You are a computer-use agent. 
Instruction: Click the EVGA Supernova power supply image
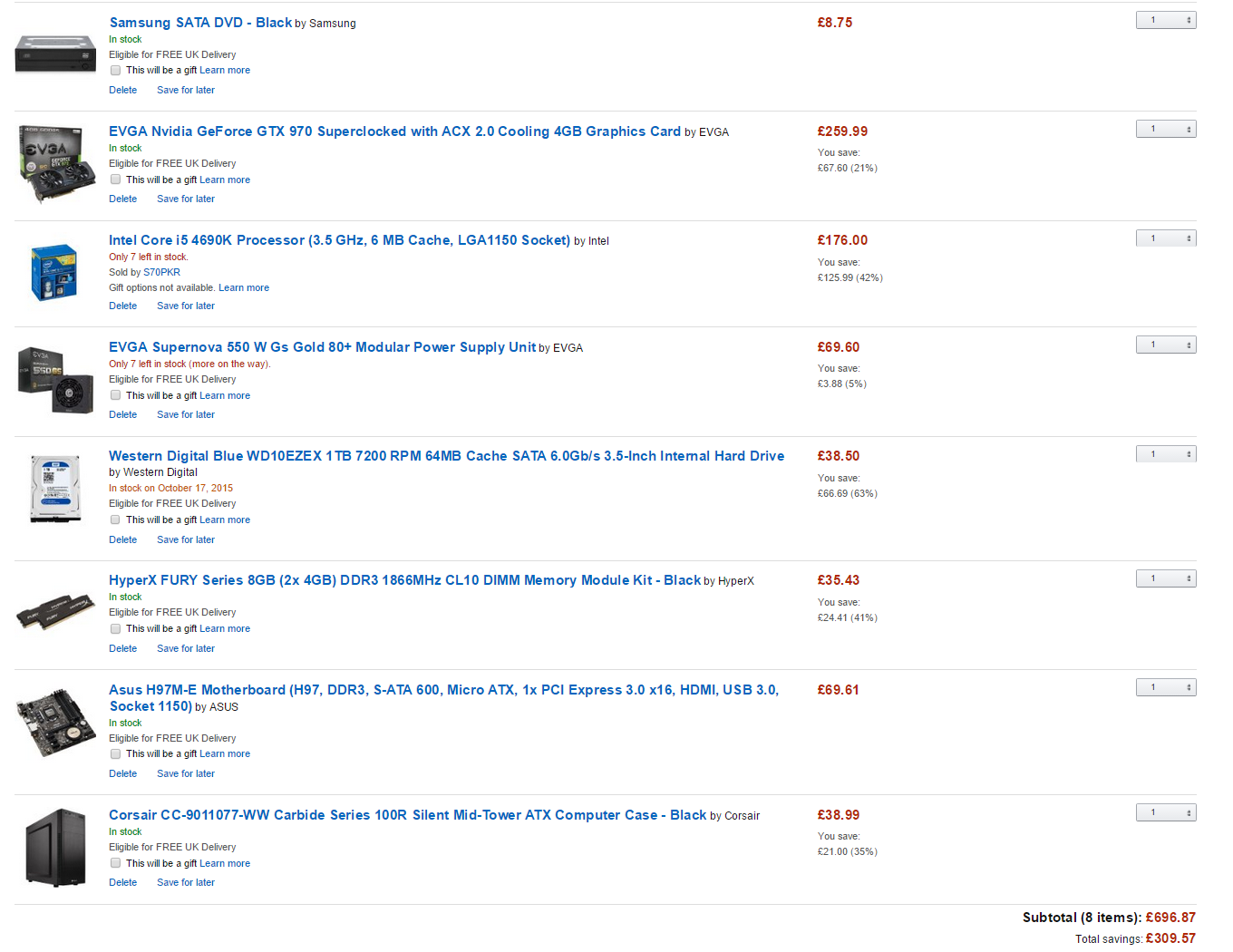(x=55, y=381)
